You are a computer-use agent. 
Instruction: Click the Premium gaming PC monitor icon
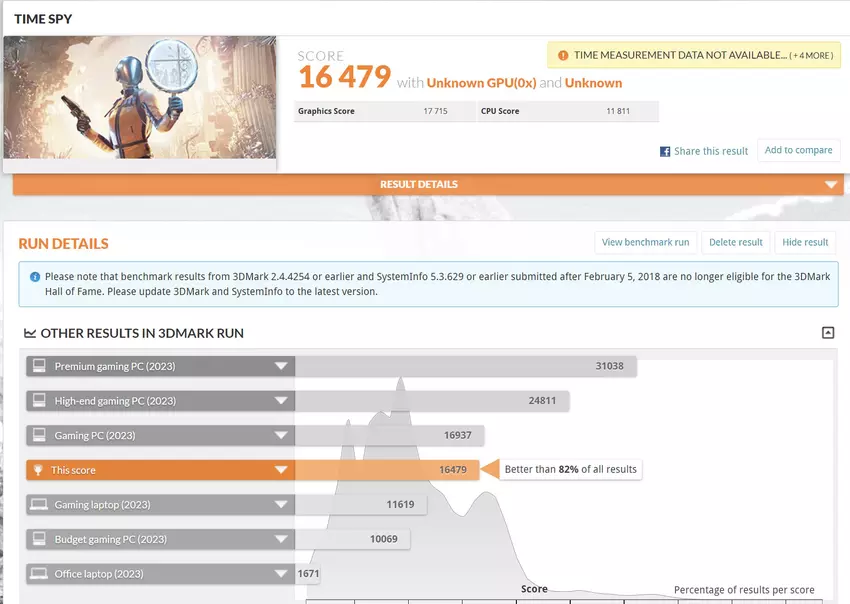coord(39,366)
